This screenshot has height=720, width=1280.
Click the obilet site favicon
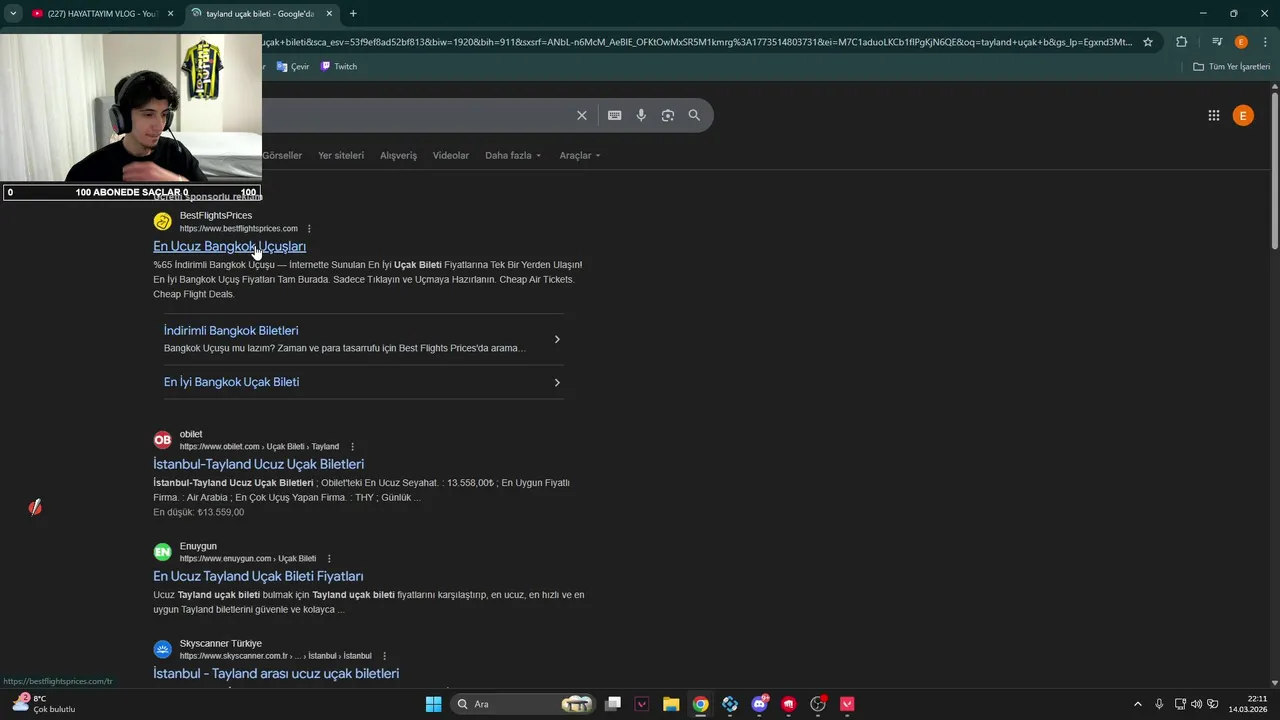pos(162,440)
